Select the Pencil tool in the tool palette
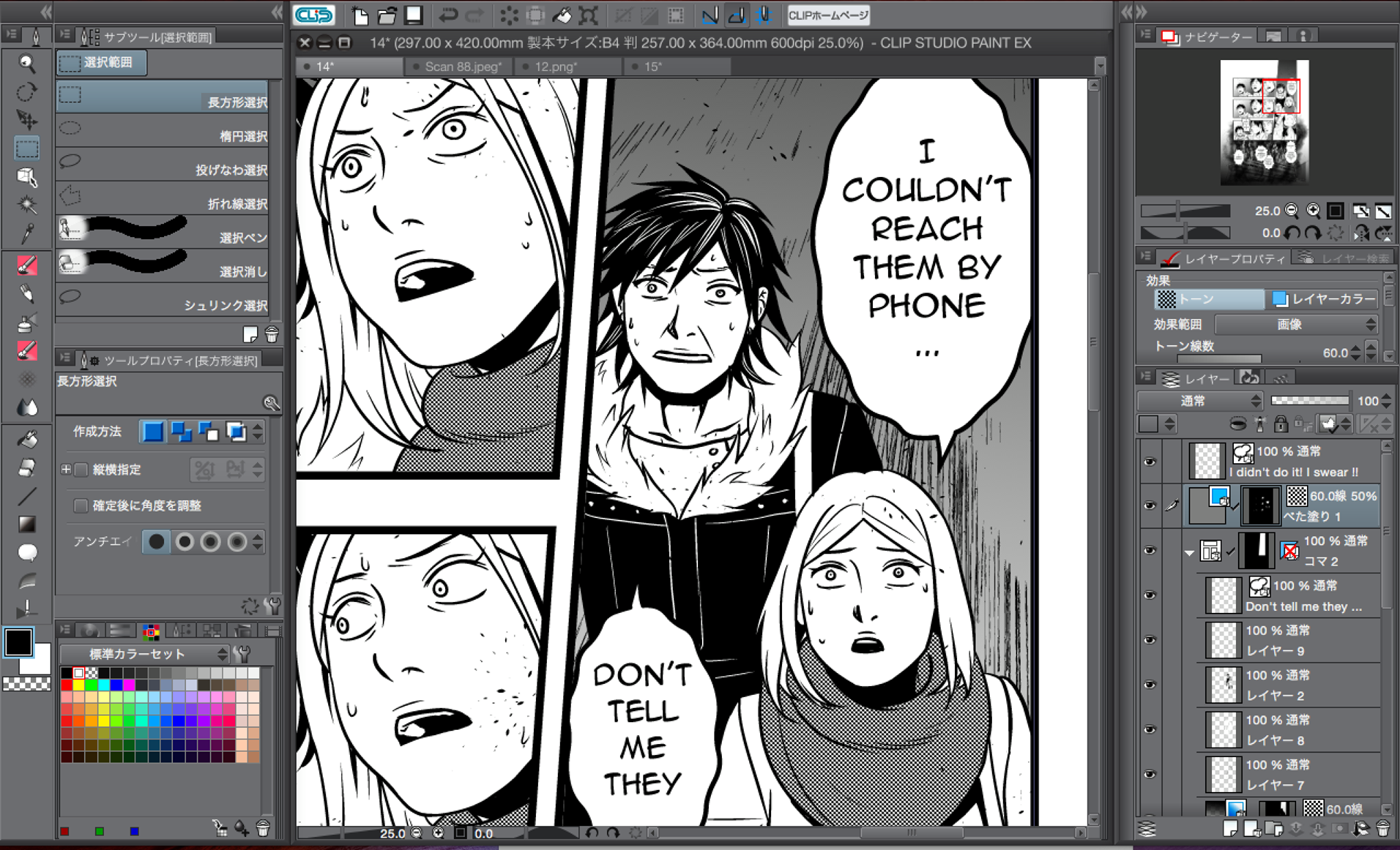The image size is (1400, 850). [27, 294]
